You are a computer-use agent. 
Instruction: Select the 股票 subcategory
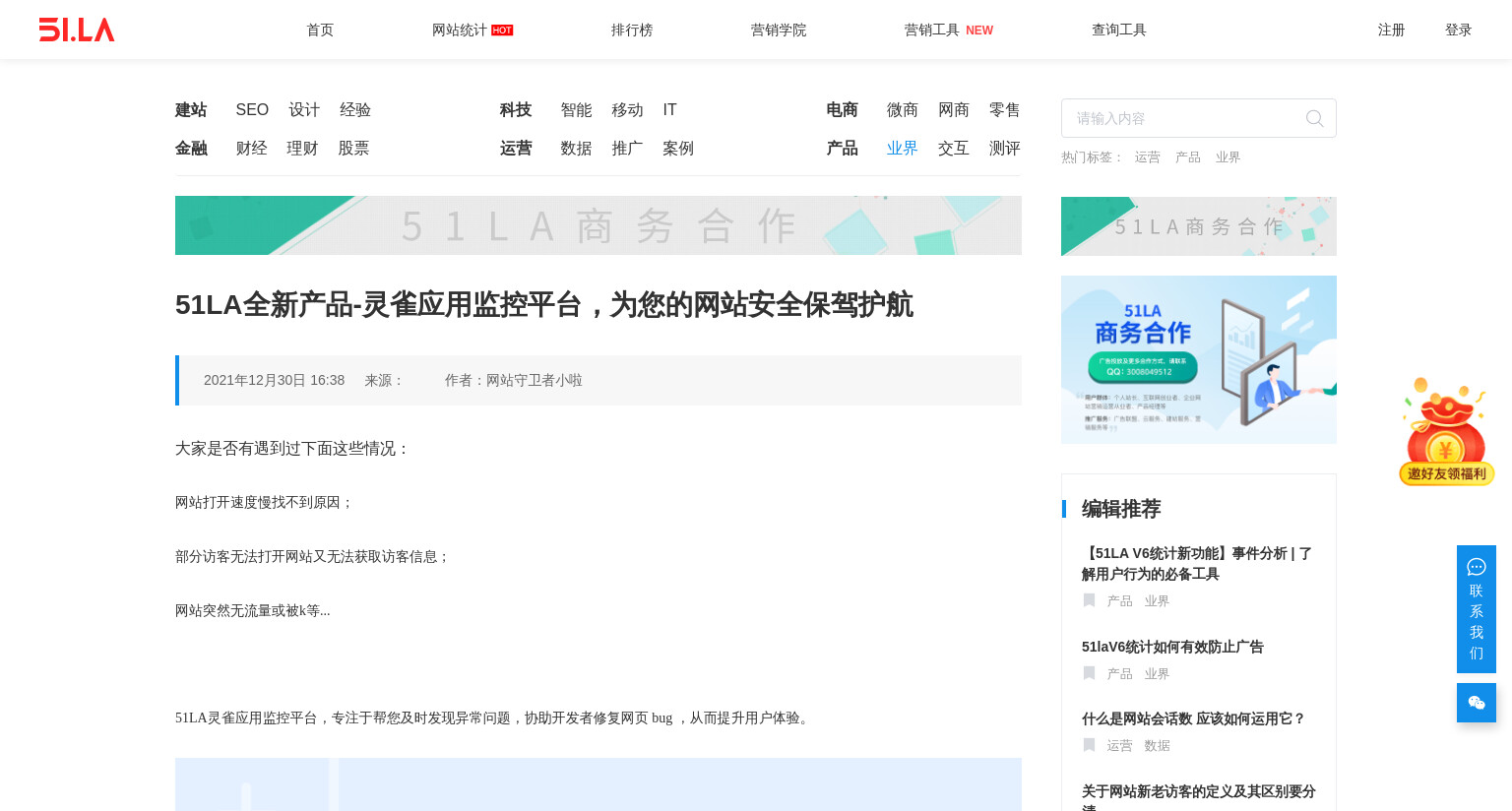353,149
